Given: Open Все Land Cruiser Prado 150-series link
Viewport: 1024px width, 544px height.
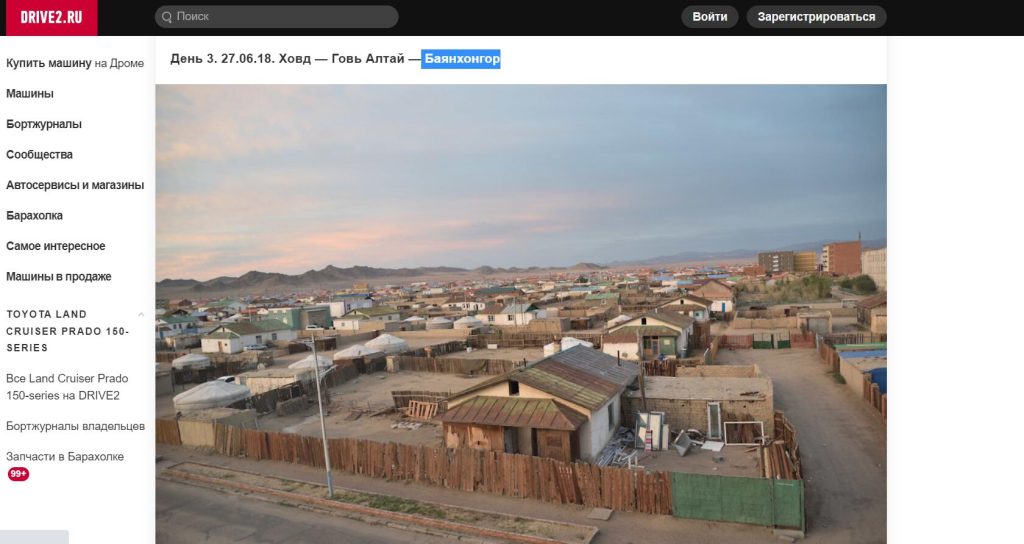Looking at the screenshot, I should tap(67, 387).
